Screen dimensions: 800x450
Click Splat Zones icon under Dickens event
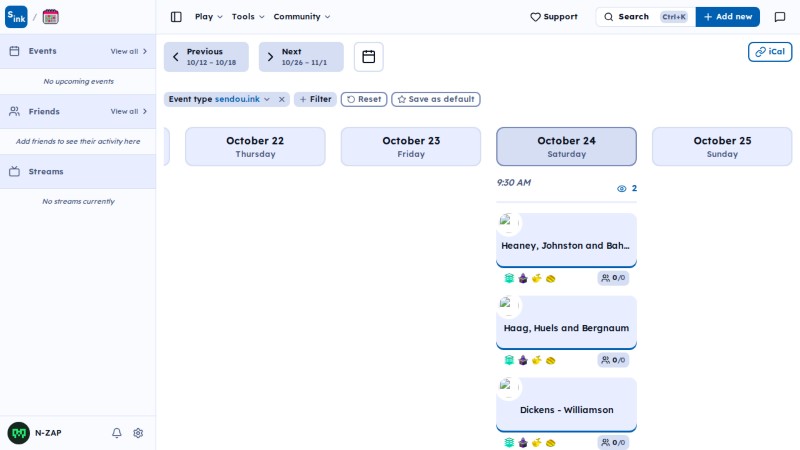click(509, 442)
